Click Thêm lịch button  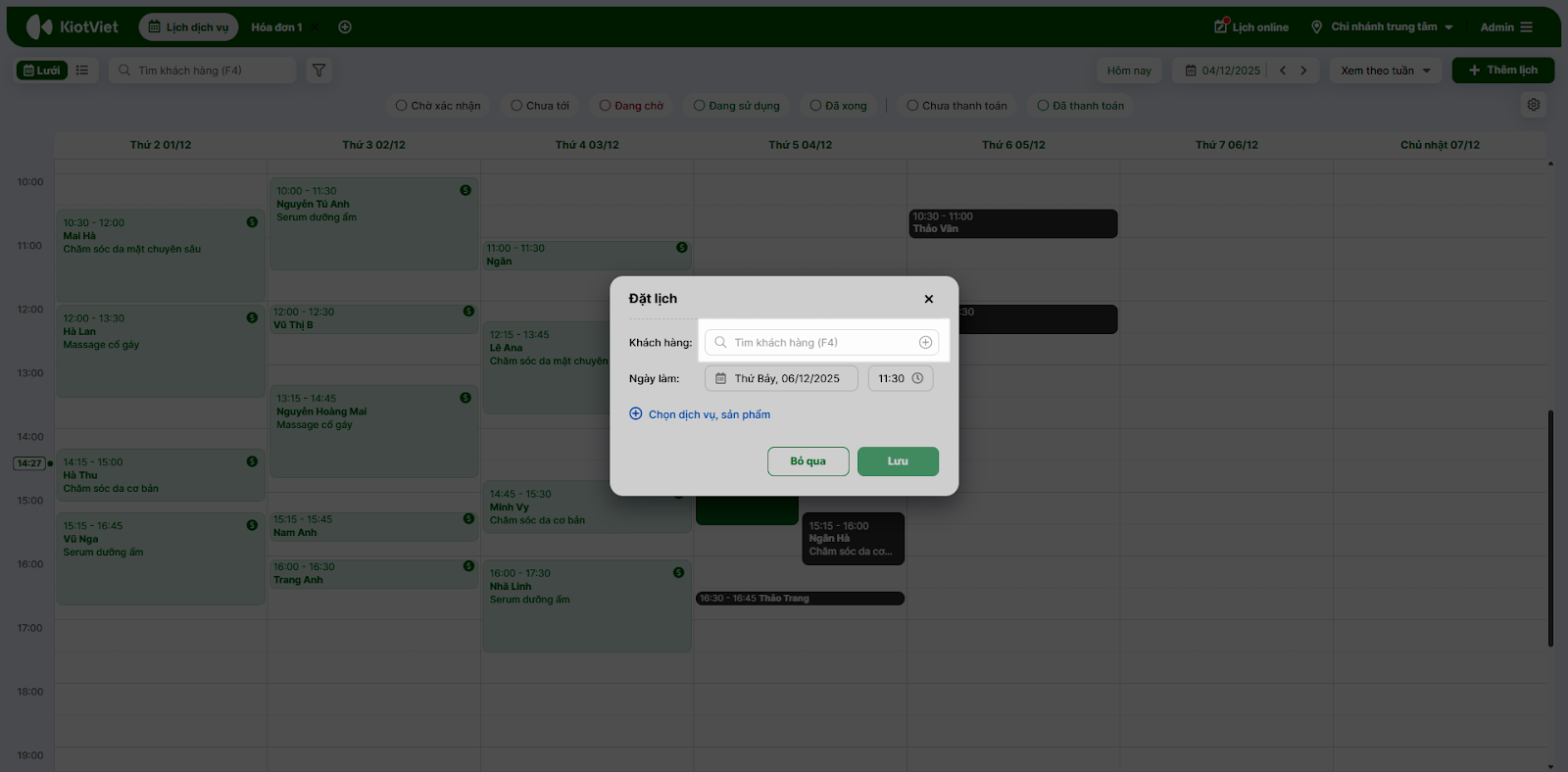coord(1502,71)
